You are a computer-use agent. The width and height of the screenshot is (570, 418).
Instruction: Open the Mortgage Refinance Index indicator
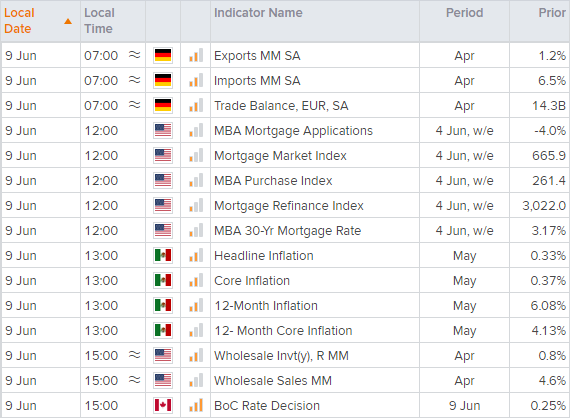(289, 206)
